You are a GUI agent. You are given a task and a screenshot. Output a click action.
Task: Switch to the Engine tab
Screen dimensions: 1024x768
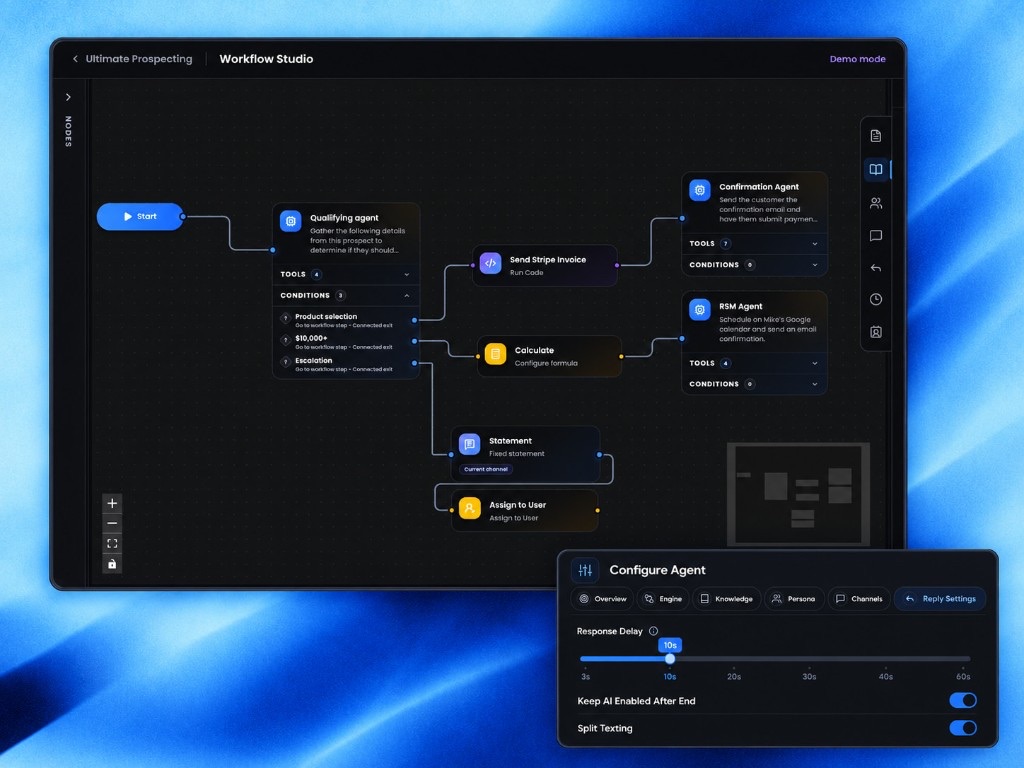[662, 599]
